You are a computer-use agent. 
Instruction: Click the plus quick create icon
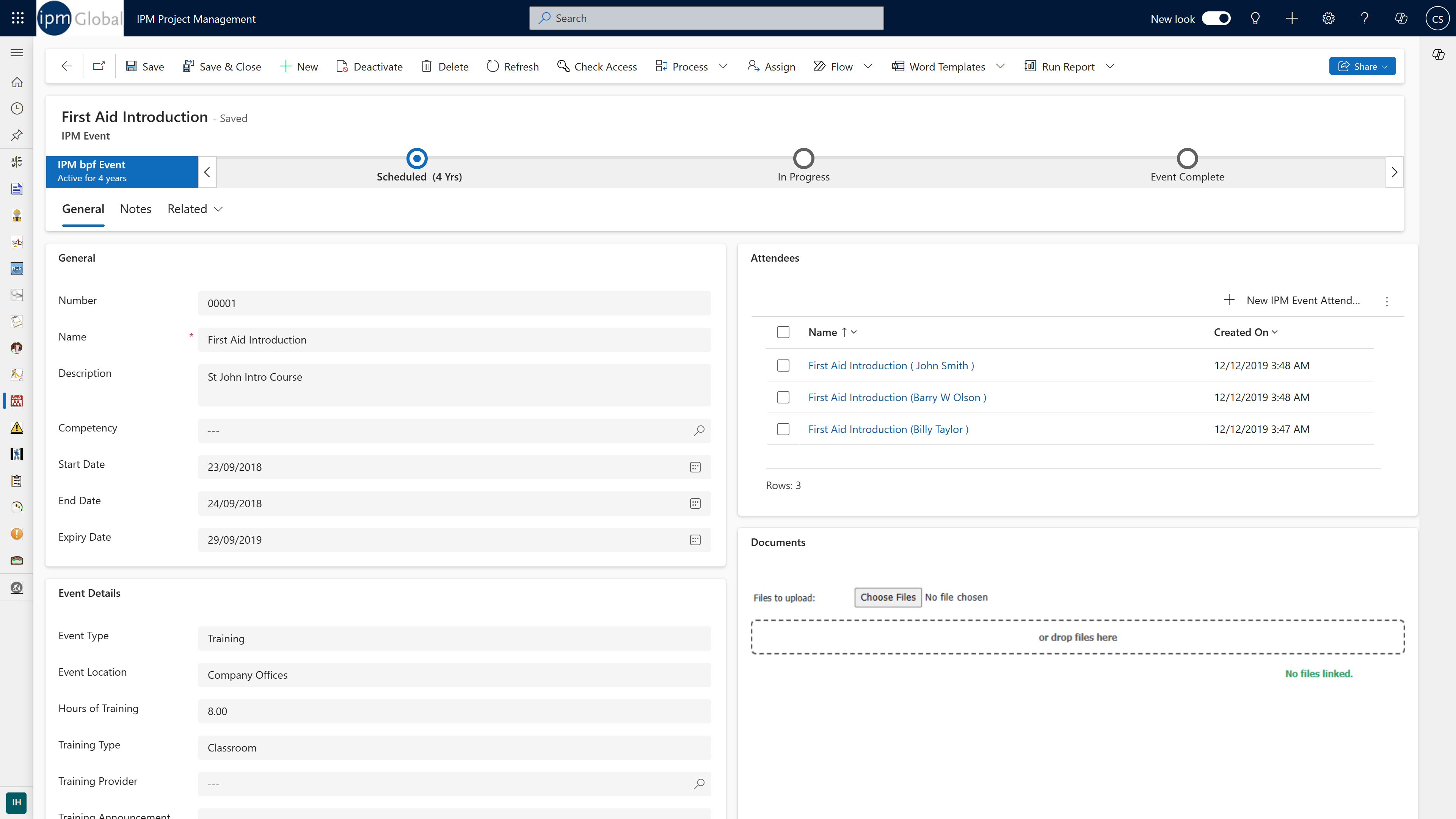pos(1291,19)
